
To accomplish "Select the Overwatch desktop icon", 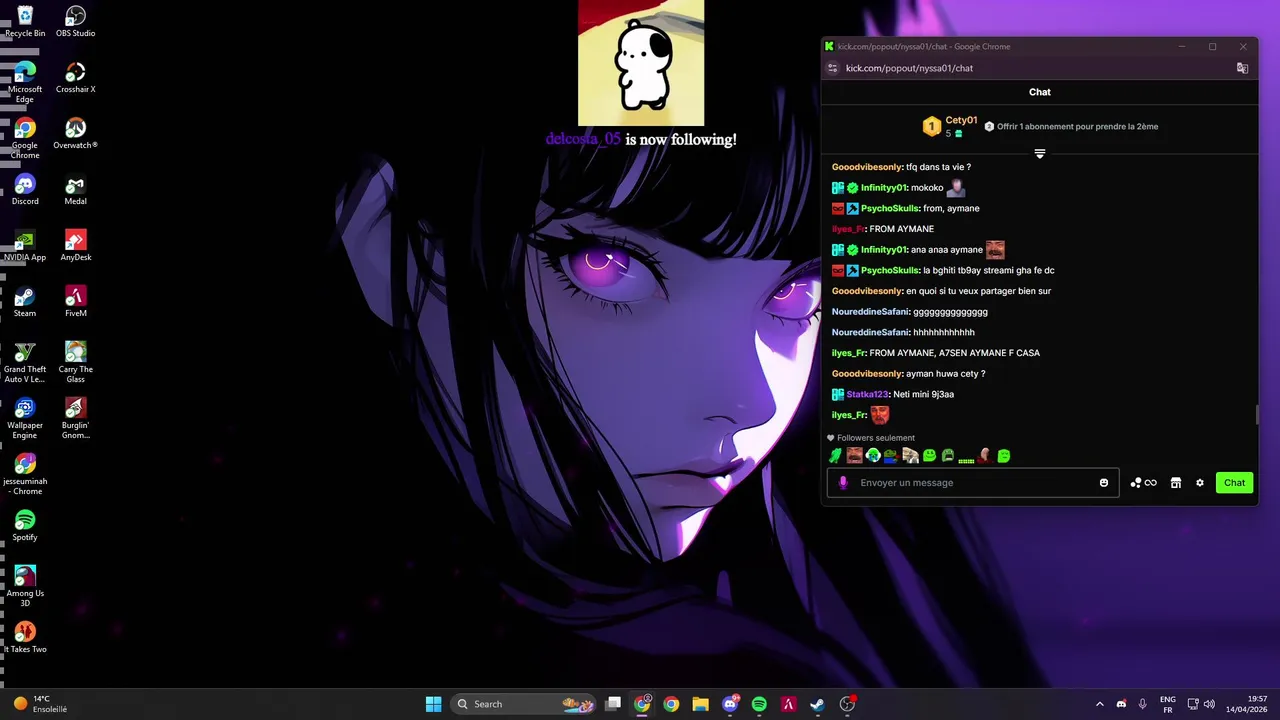I will [75, 133].
